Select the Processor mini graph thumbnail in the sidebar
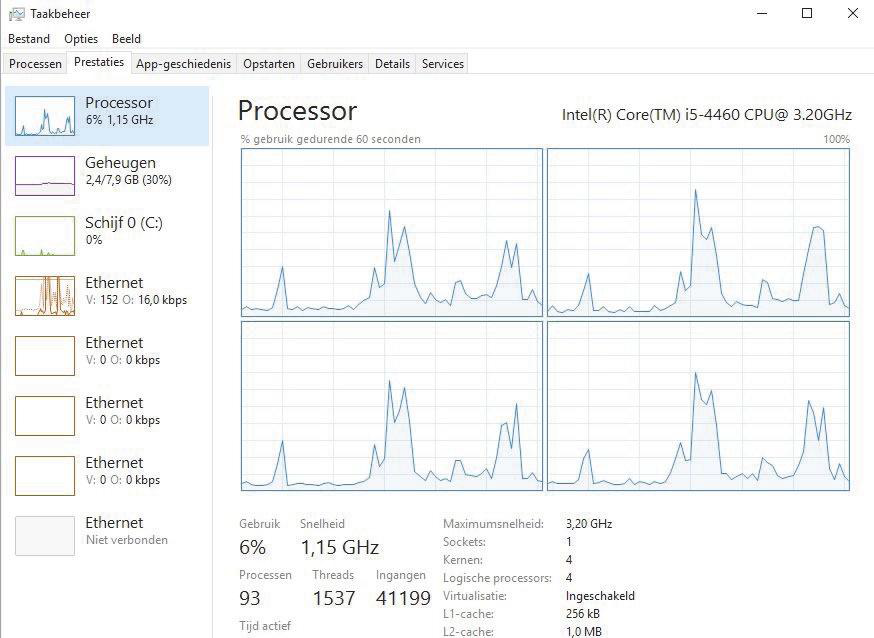Viewport: 874px width, 638px height. [x=45, y=116]
